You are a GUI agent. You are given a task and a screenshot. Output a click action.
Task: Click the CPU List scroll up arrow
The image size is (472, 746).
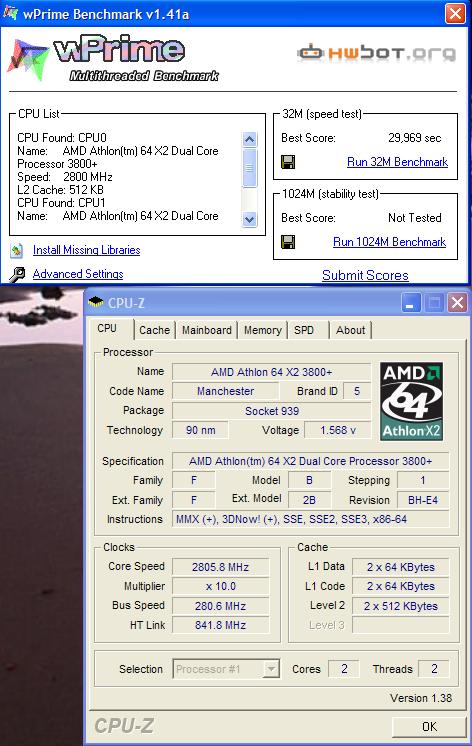point(249,139)
